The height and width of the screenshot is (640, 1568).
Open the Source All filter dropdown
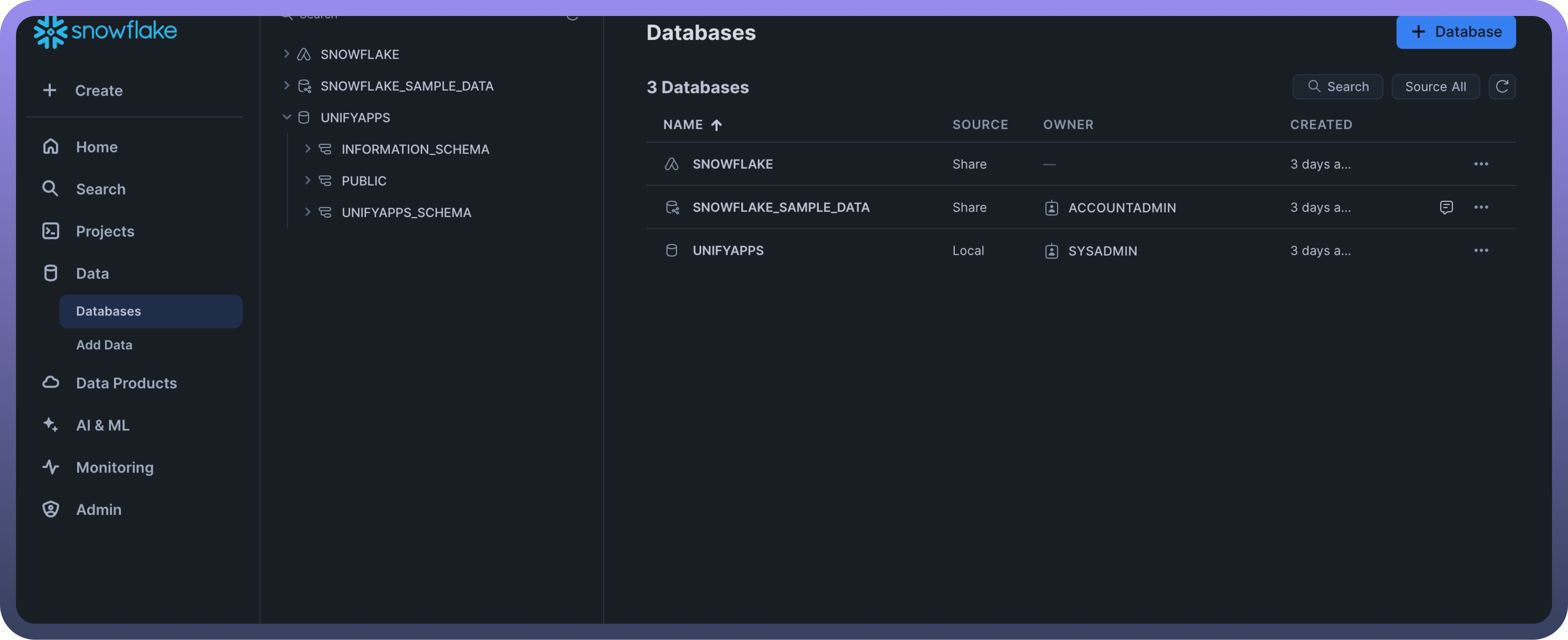tap(1435, 86)
